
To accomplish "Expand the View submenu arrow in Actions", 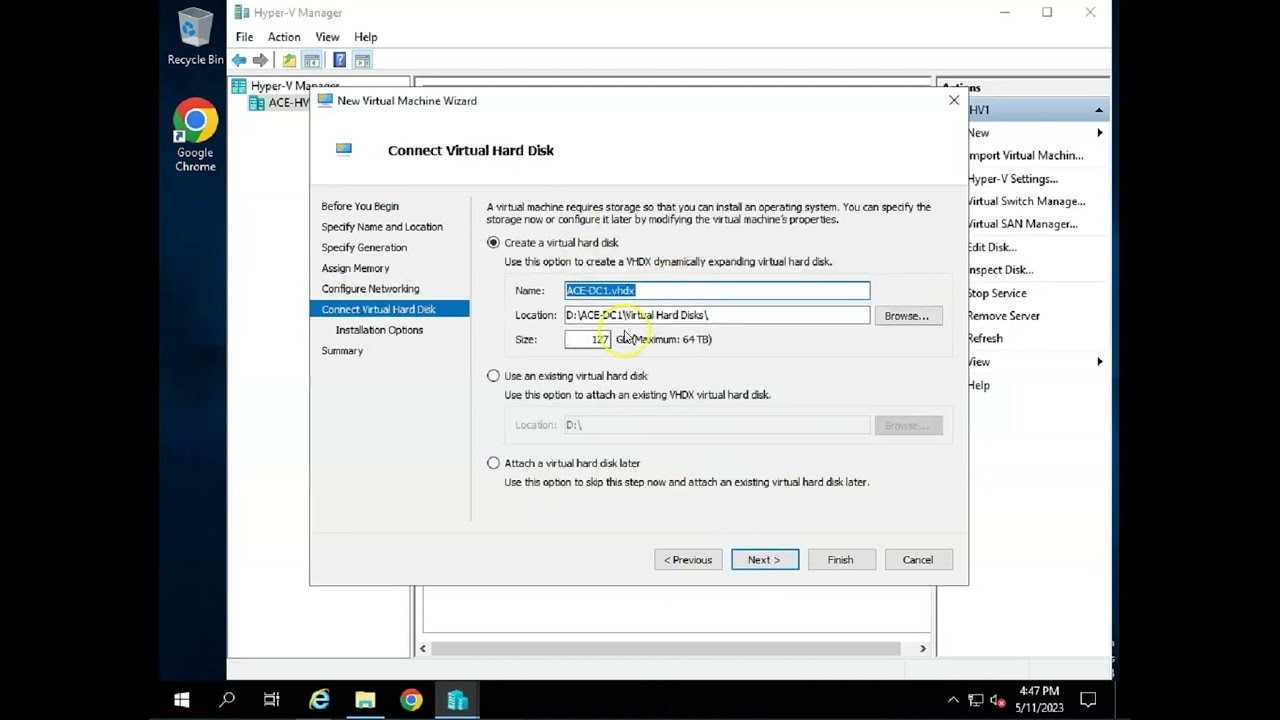I will coord(1100,362).
